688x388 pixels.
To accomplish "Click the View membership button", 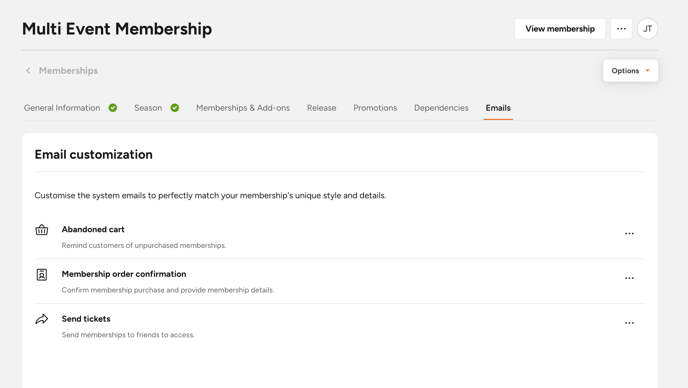I will [x=560, y=29].
